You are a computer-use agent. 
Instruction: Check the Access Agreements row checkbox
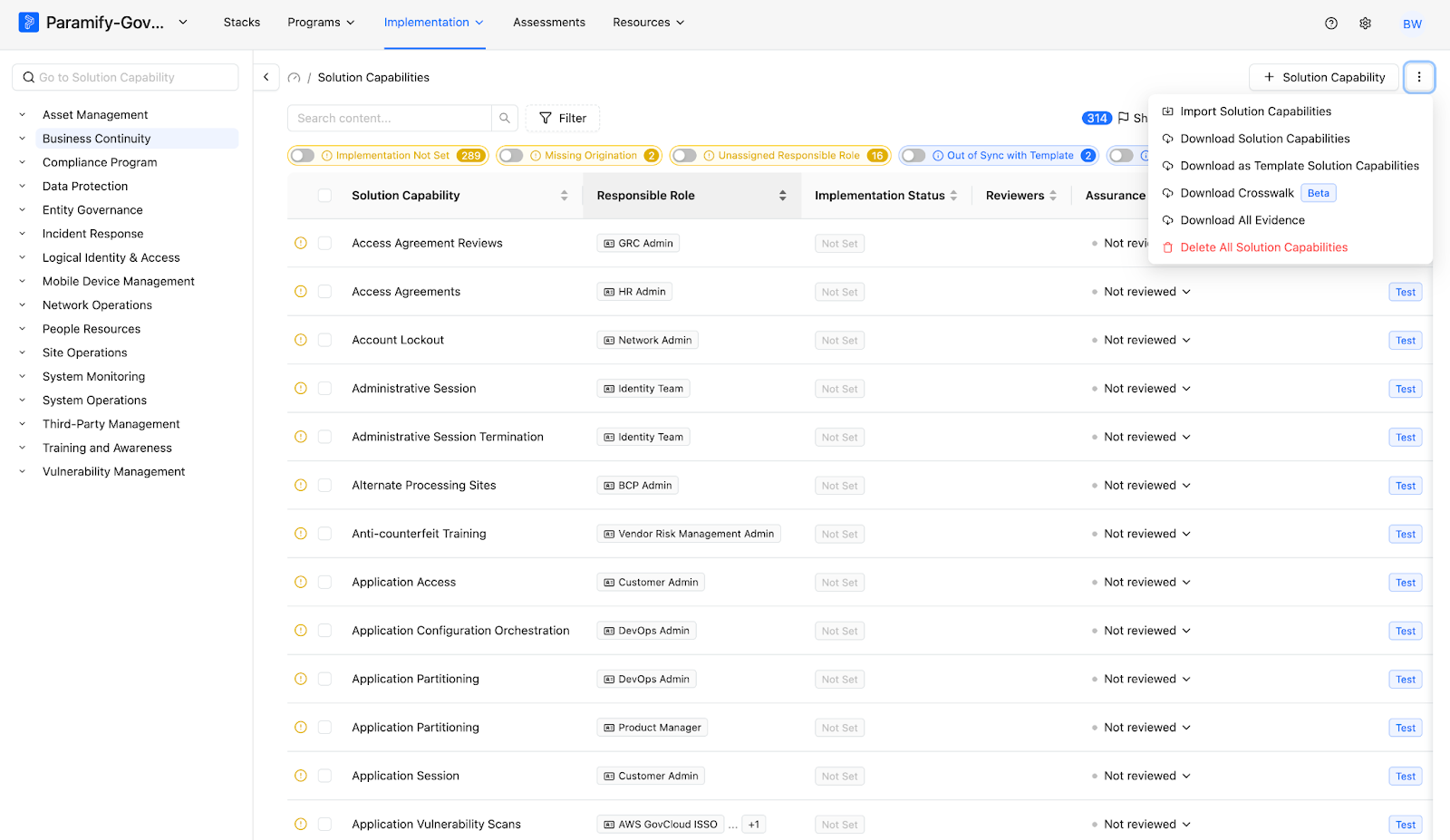[x=324, y=292]
